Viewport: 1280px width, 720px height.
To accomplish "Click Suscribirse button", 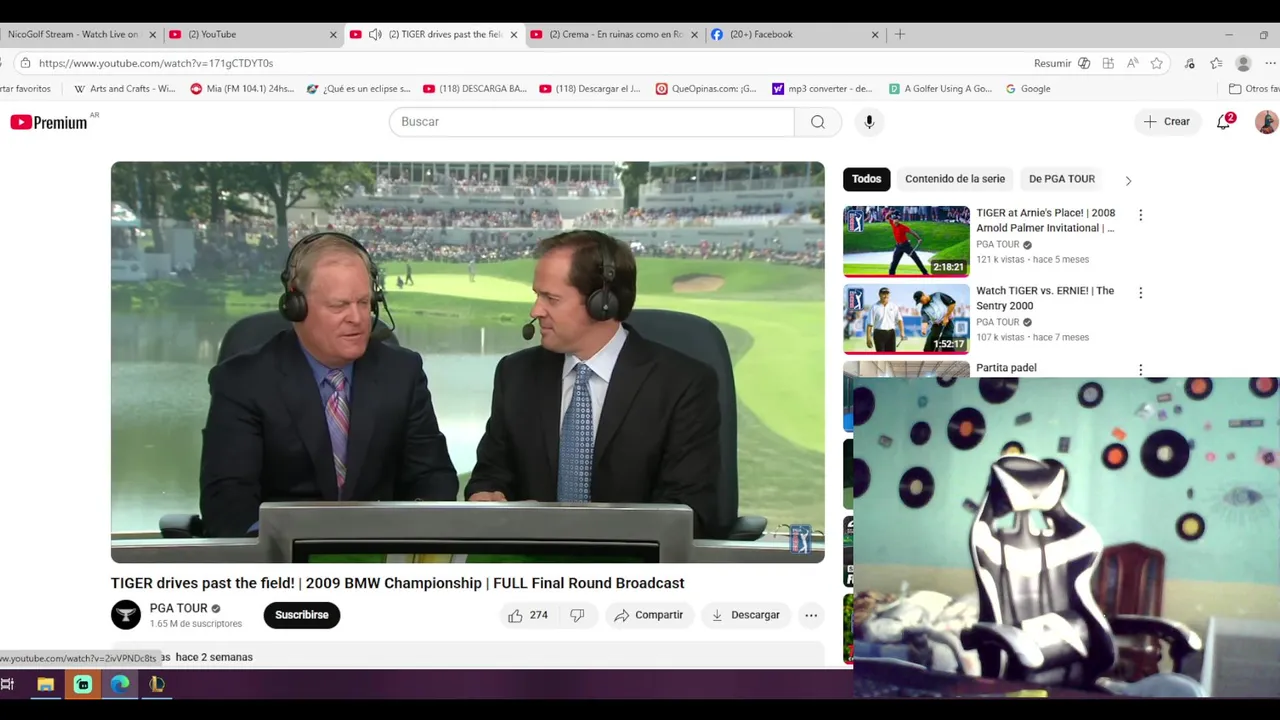I will coord(302,615).
